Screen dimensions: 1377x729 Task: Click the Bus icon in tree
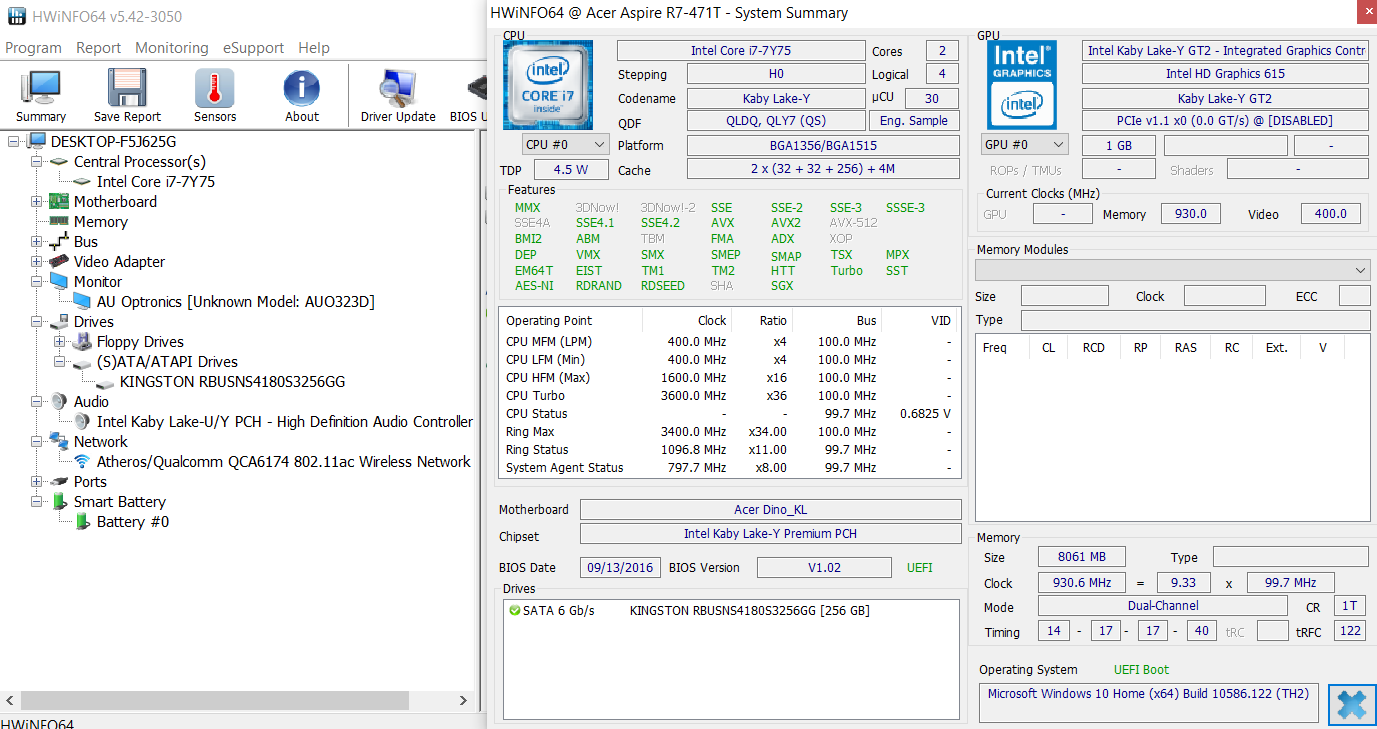point(60,241)
